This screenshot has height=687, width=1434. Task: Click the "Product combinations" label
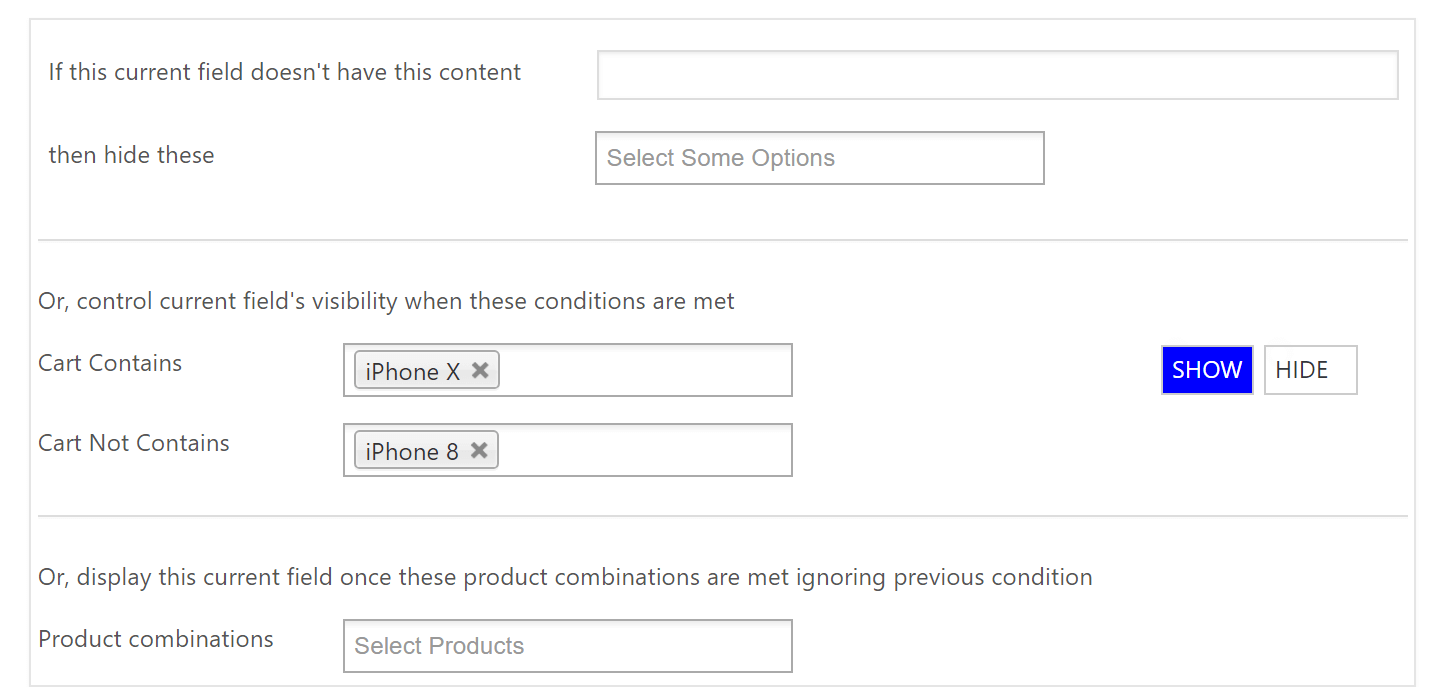pos(155,639)
